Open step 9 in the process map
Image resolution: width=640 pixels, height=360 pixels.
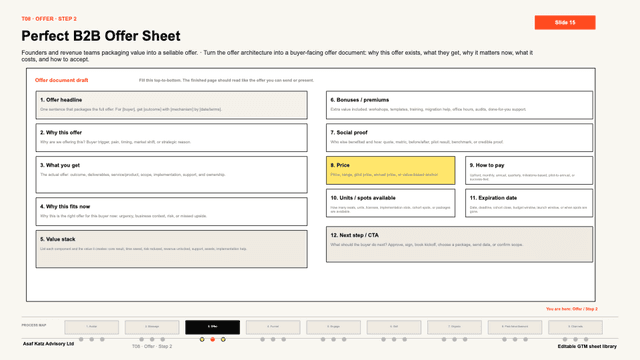[575, 327]
